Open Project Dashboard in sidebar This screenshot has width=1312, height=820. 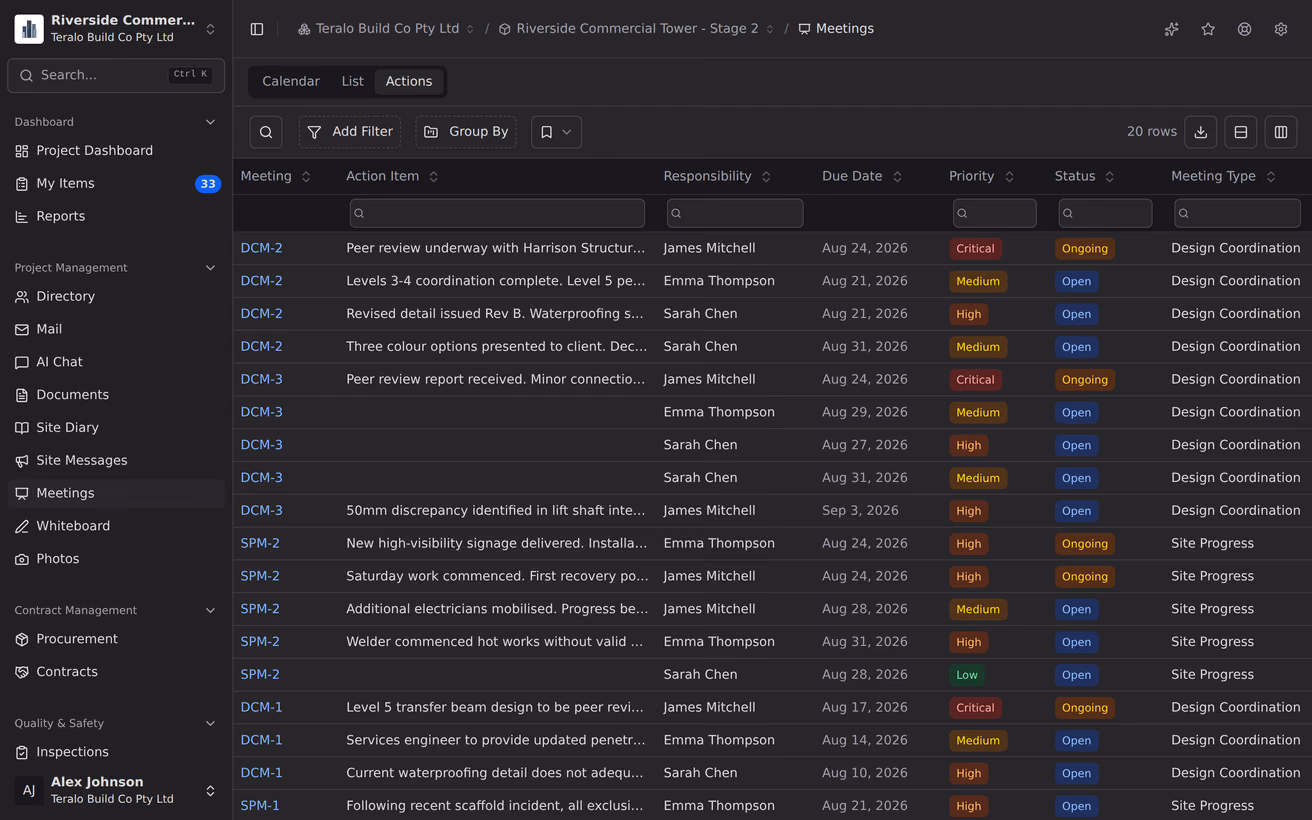116,151
